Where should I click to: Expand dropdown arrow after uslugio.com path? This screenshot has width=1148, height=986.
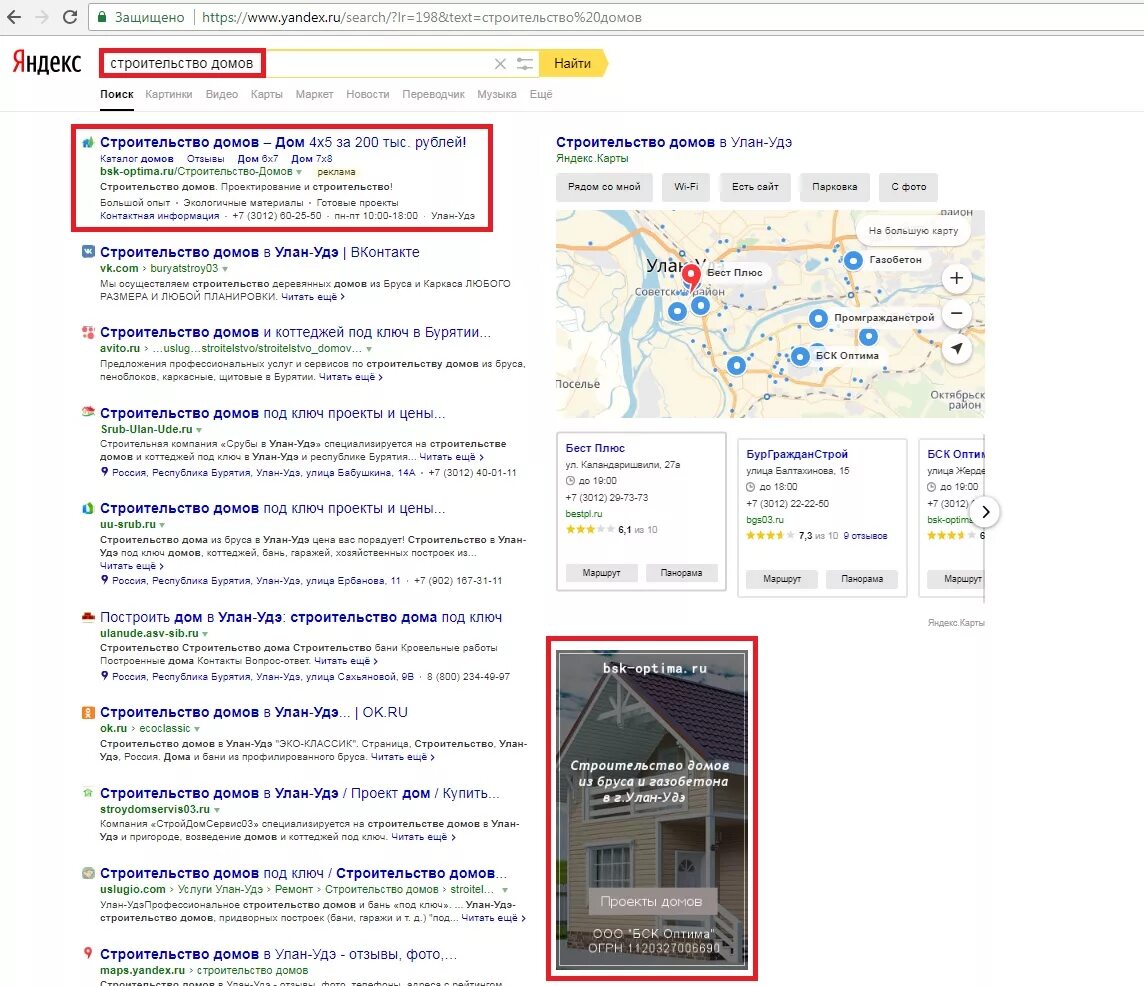(505, 890)
